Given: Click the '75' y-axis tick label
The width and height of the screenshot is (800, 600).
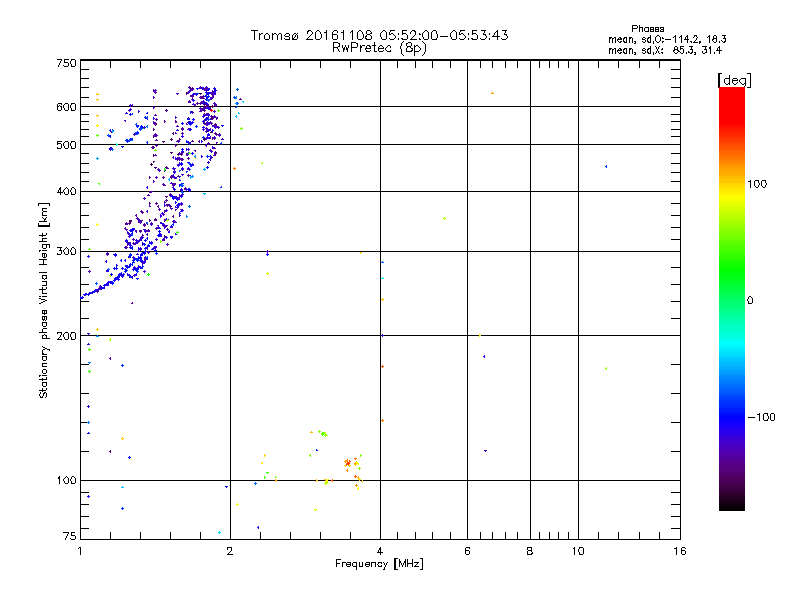Looking at the screenshot, I should pos(70,536).
